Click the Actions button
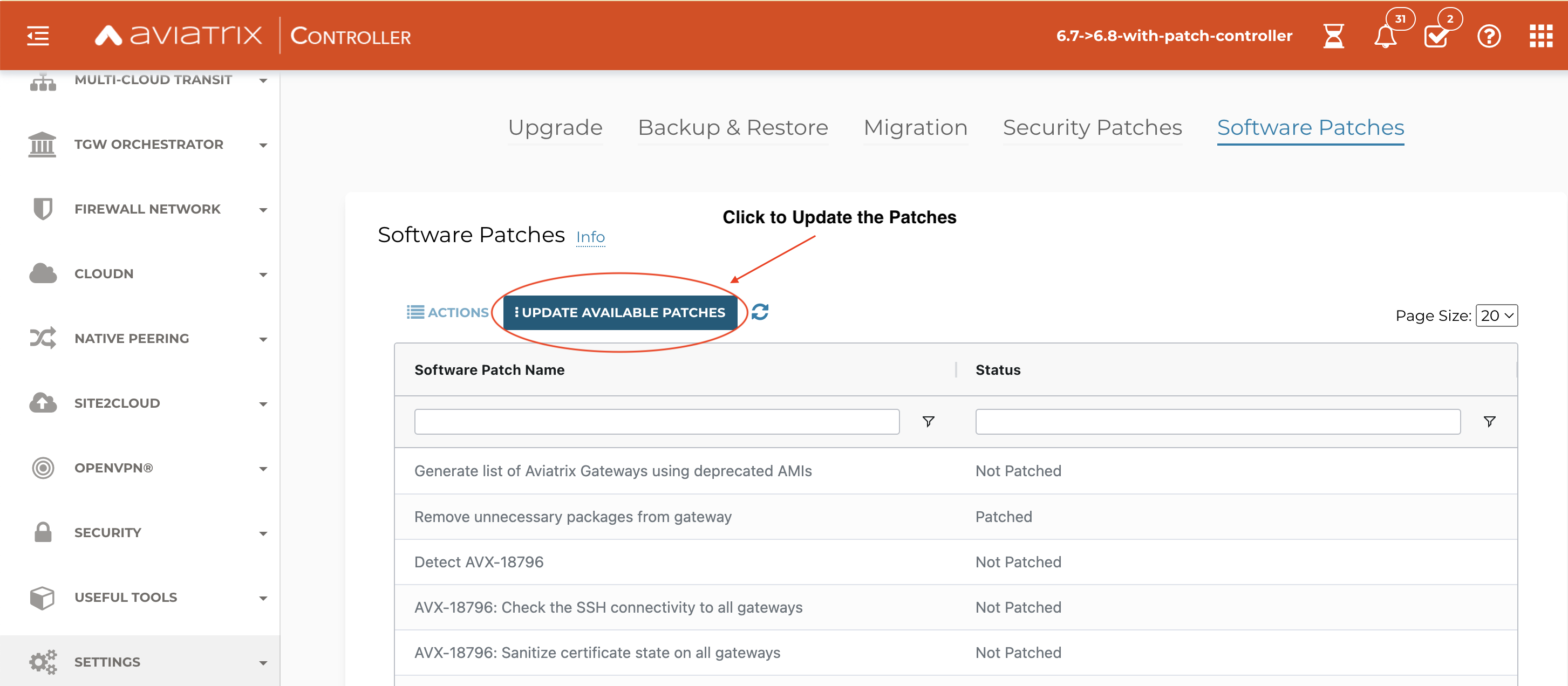The image size is (1568, 686). [x=447, y=313]
